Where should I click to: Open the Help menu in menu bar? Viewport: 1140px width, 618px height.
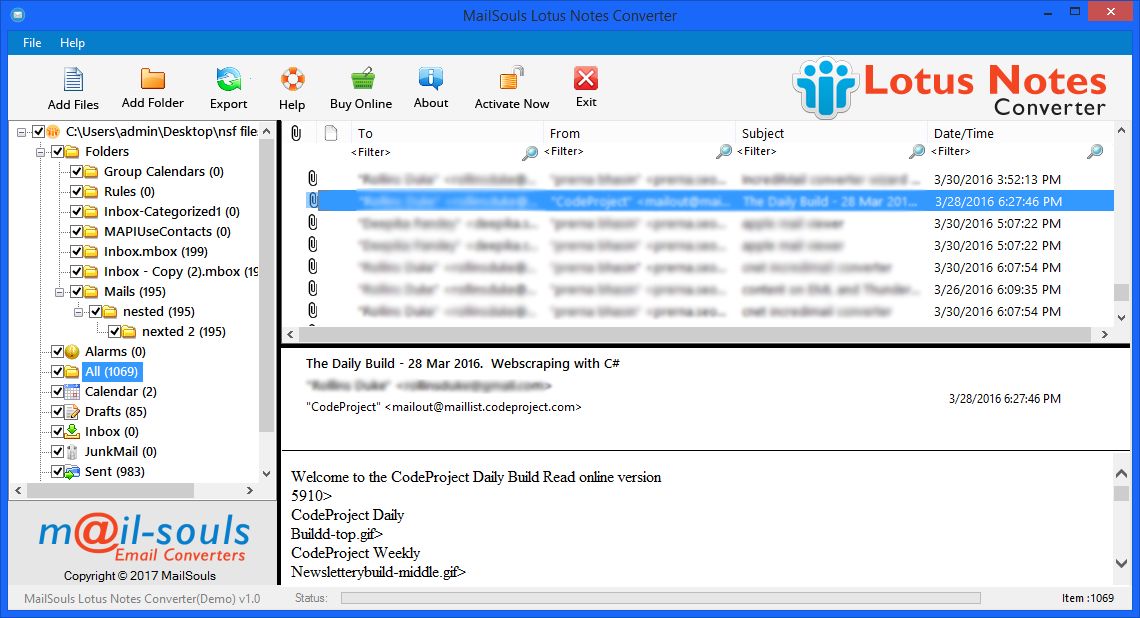pos(72,43)
